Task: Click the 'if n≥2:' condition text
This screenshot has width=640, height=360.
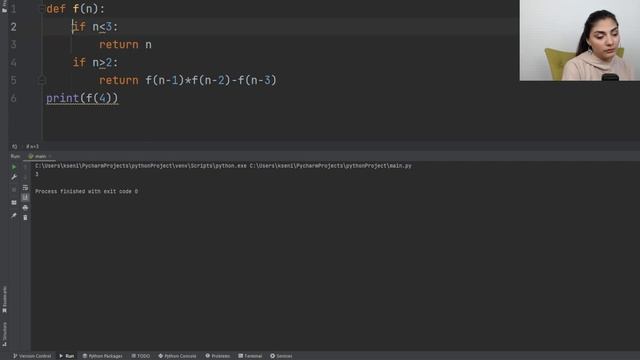Action: pyautogui.click(x=96, y=62)
